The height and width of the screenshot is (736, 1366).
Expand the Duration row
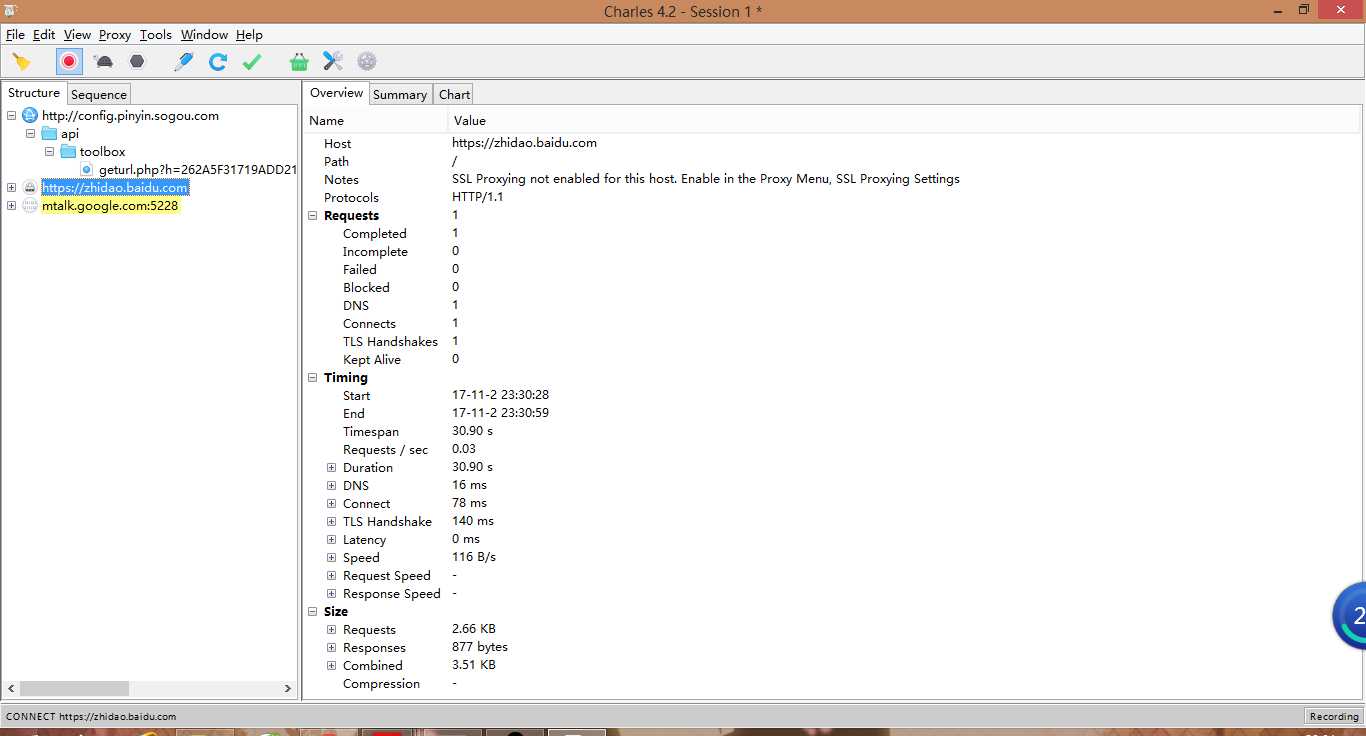[x=332, y=467]
